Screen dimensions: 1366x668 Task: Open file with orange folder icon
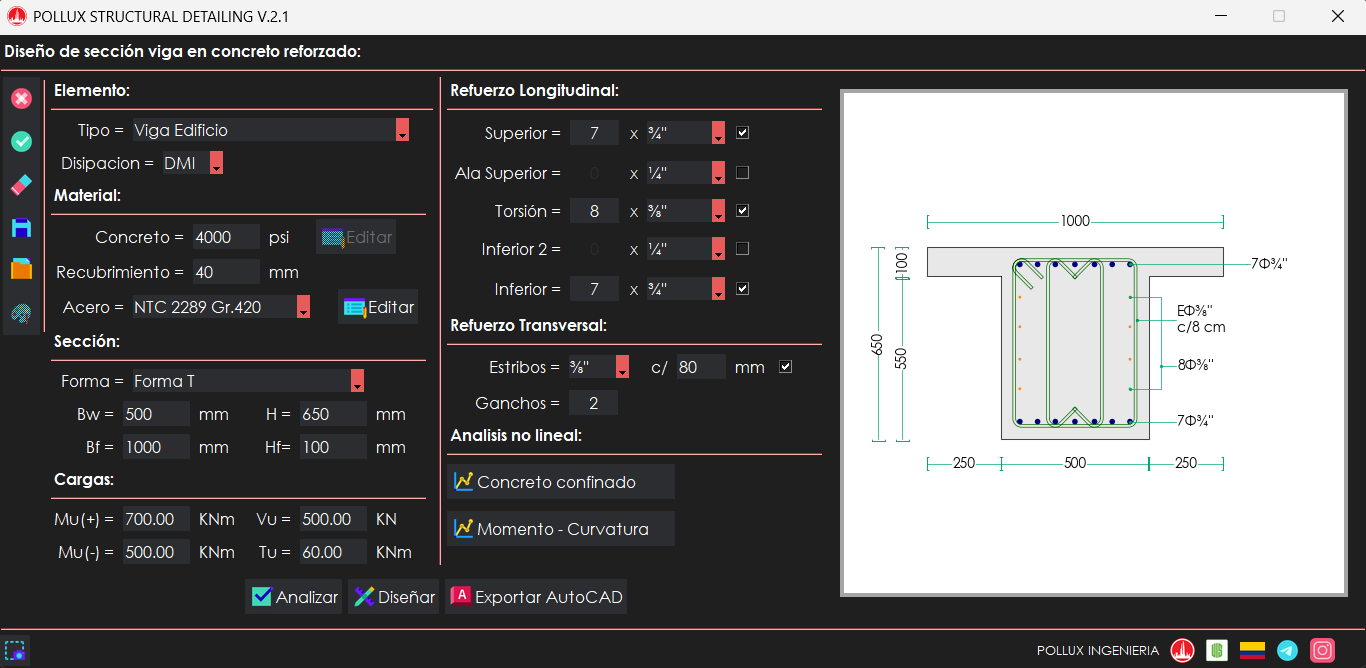(21, 270)
